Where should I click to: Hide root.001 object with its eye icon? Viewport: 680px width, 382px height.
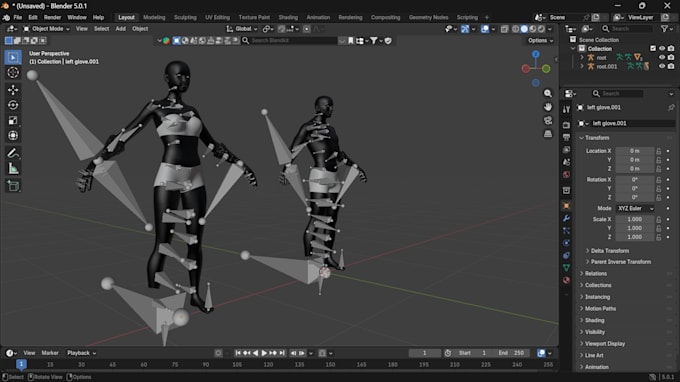point(662,66)
